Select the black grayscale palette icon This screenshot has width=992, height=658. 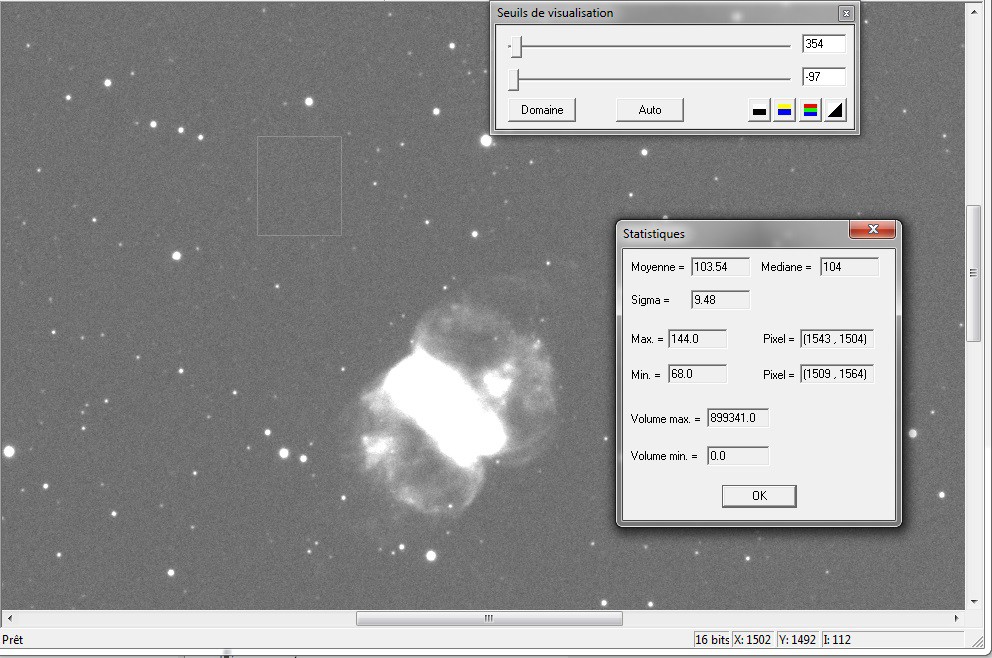[759, 110]
